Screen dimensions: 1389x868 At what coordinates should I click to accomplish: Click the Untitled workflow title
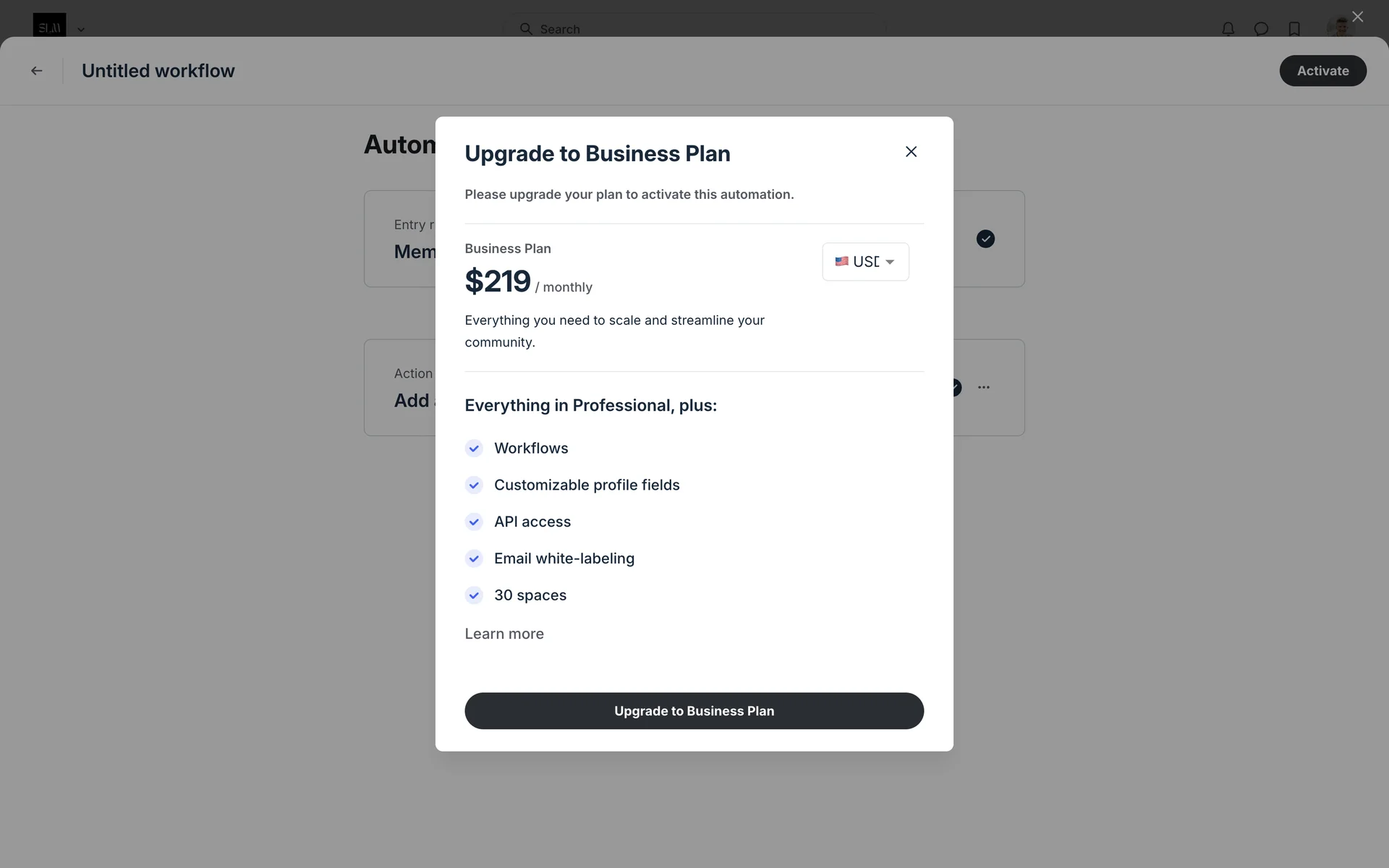[158, 71]
